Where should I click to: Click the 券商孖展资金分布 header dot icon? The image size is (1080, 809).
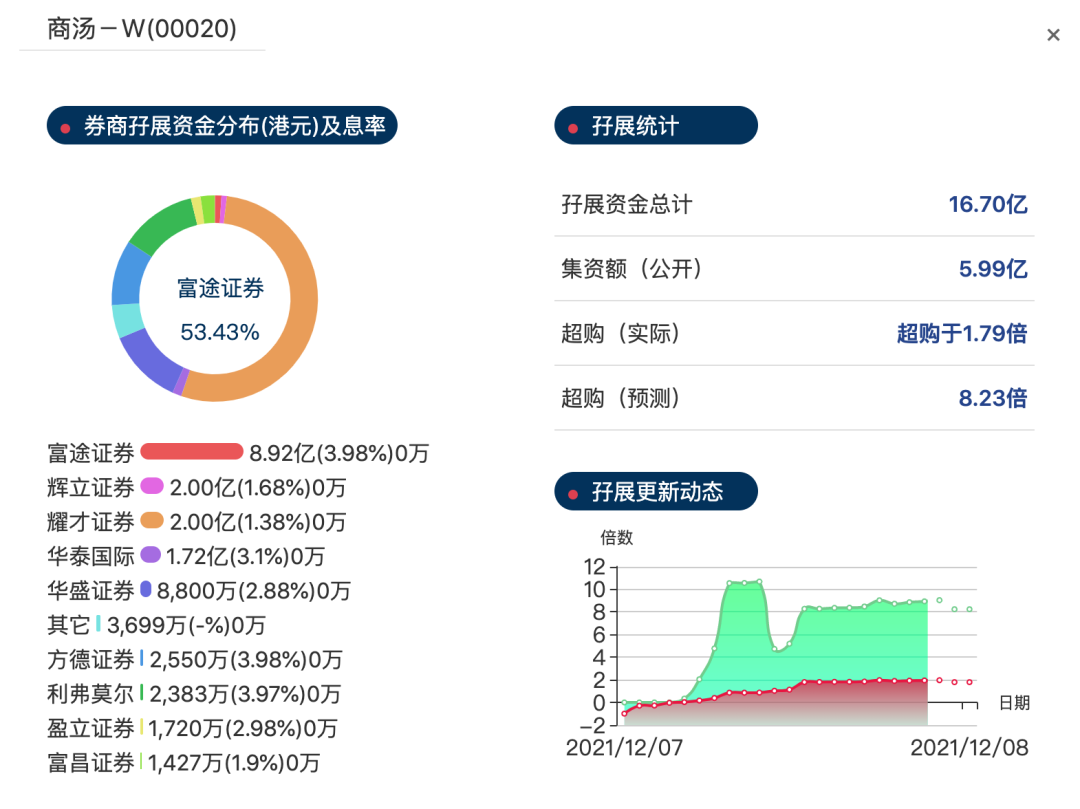(63, 126)
